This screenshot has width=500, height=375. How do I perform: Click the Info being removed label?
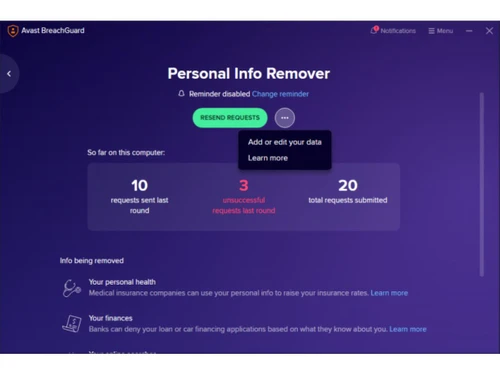click(x=92, y=261)
